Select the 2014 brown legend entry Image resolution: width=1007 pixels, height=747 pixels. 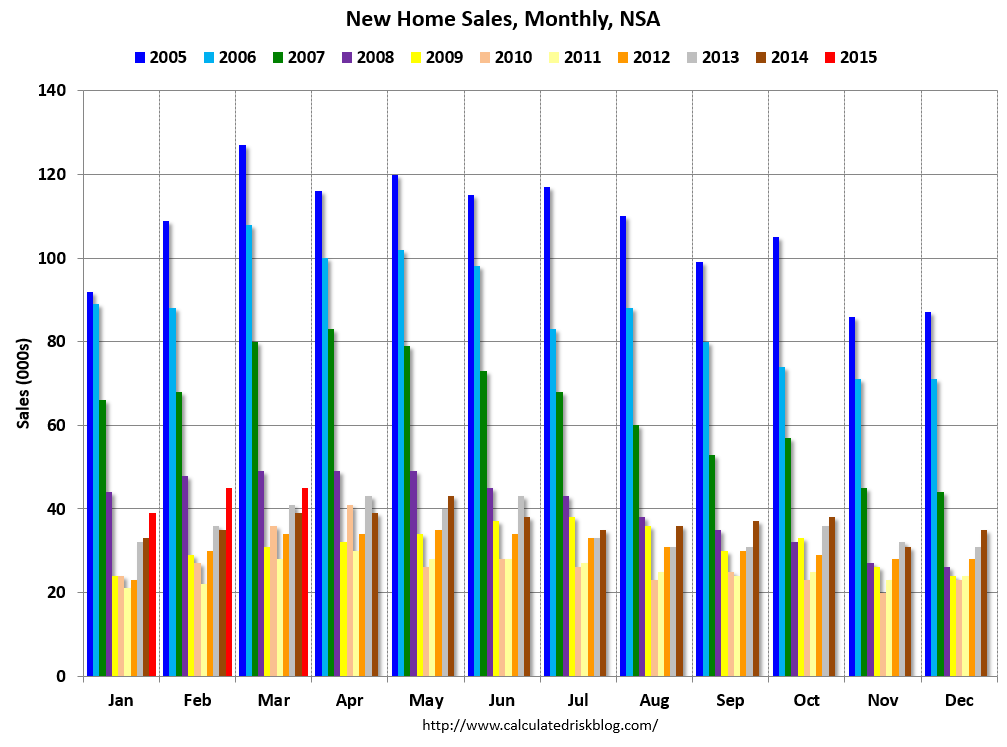click(x=782, y=58)
